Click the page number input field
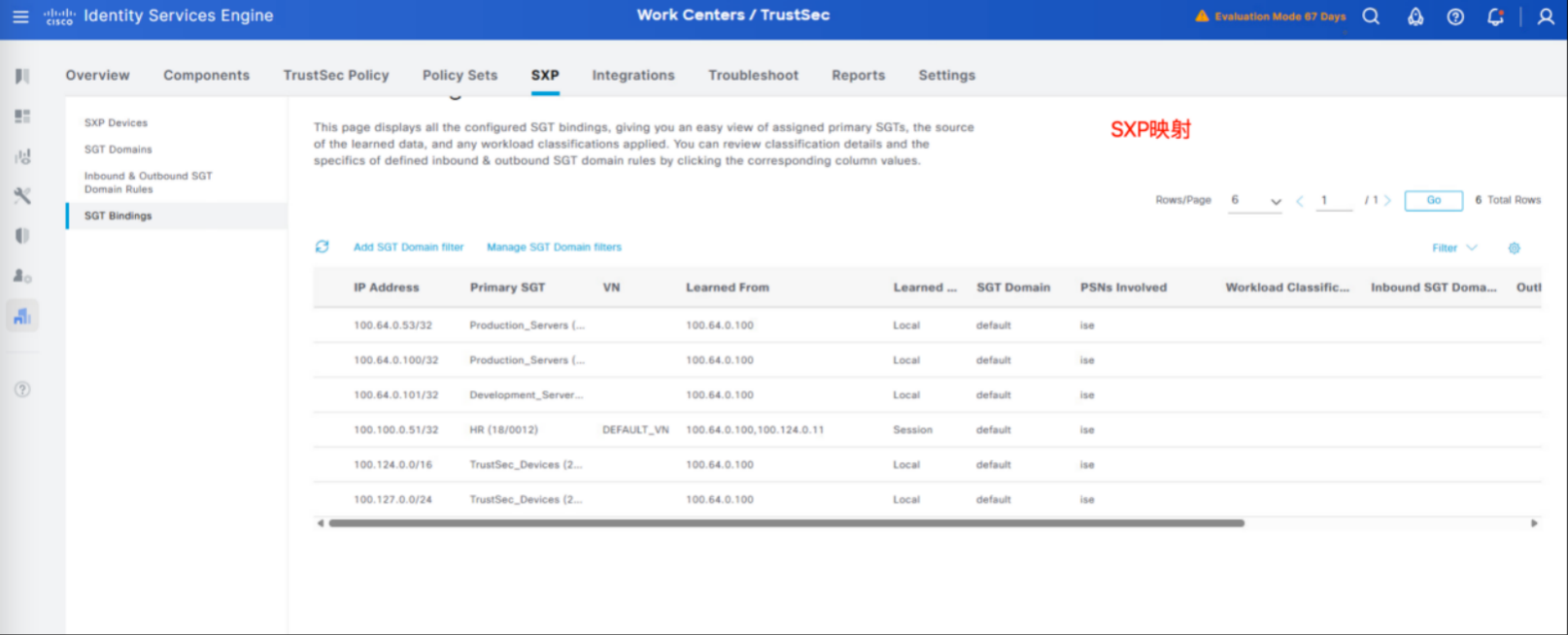Viewport: 1568px width, 635px height. coord(1334,201)
